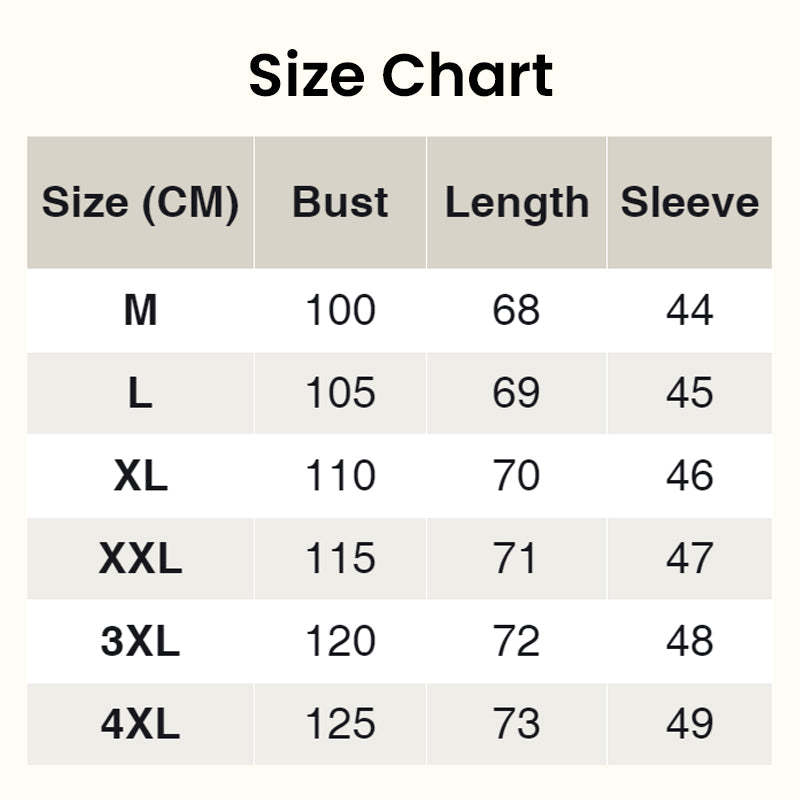The image size is (800, 800).
Task: Click the L size row label
Action: (140, 393)
